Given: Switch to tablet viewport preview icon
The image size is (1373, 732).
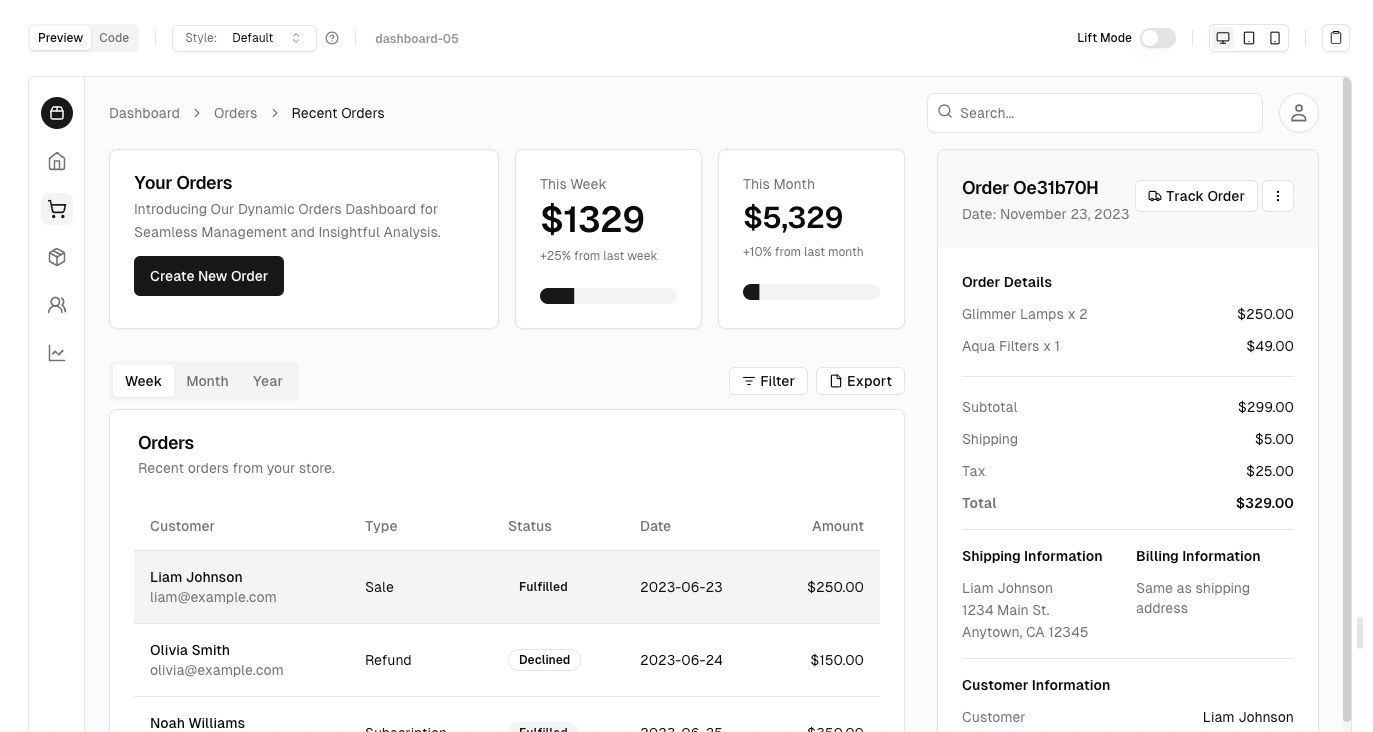Looking at the screenshot, I should (x=1249, y=38).
